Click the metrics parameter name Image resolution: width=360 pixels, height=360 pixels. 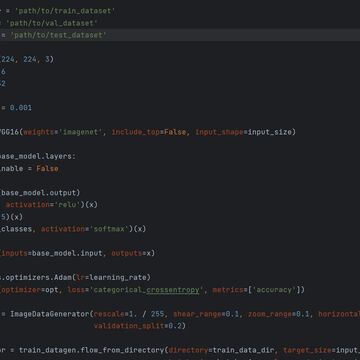228,290
